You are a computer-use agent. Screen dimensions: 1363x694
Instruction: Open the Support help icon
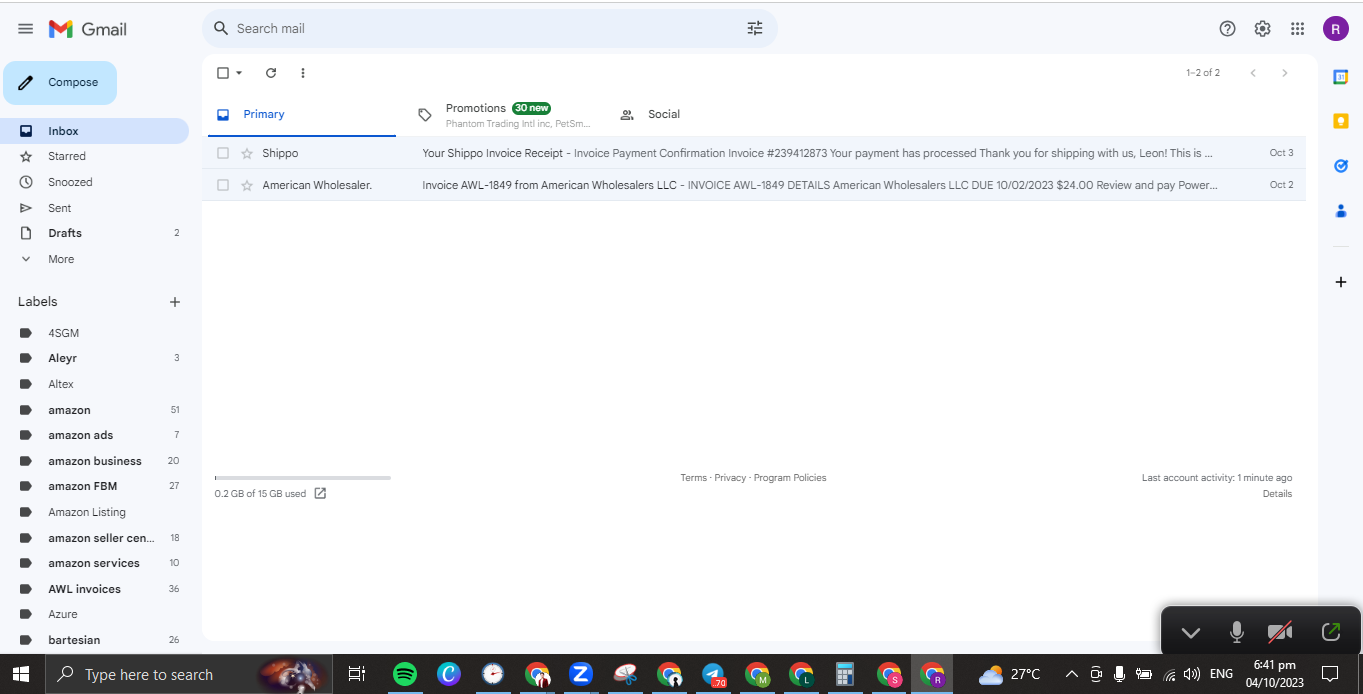pyautogui.click(x=1228, y=29)
